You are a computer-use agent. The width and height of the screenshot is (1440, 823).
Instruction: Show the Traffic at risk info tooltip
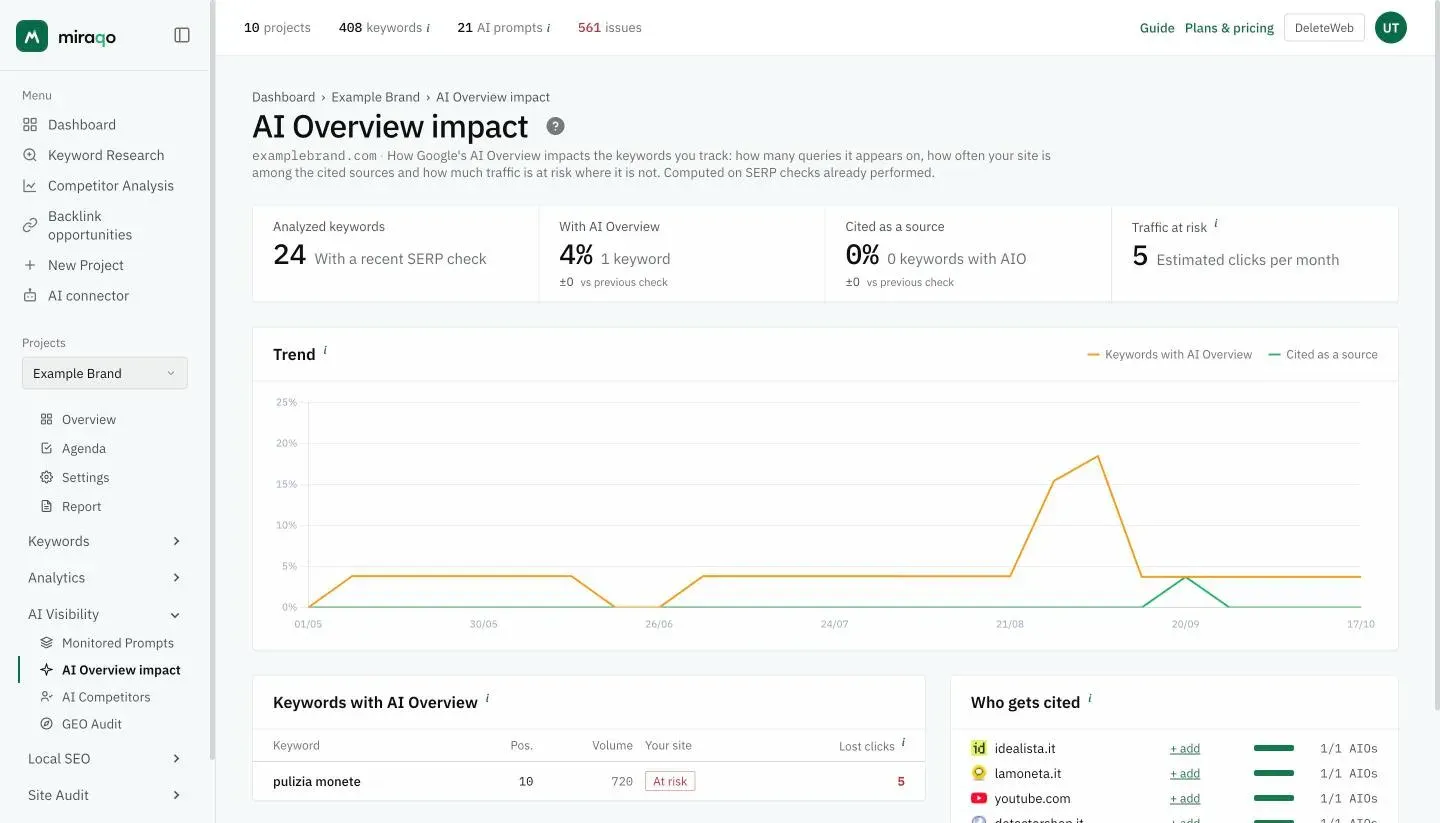point(1216,224)
